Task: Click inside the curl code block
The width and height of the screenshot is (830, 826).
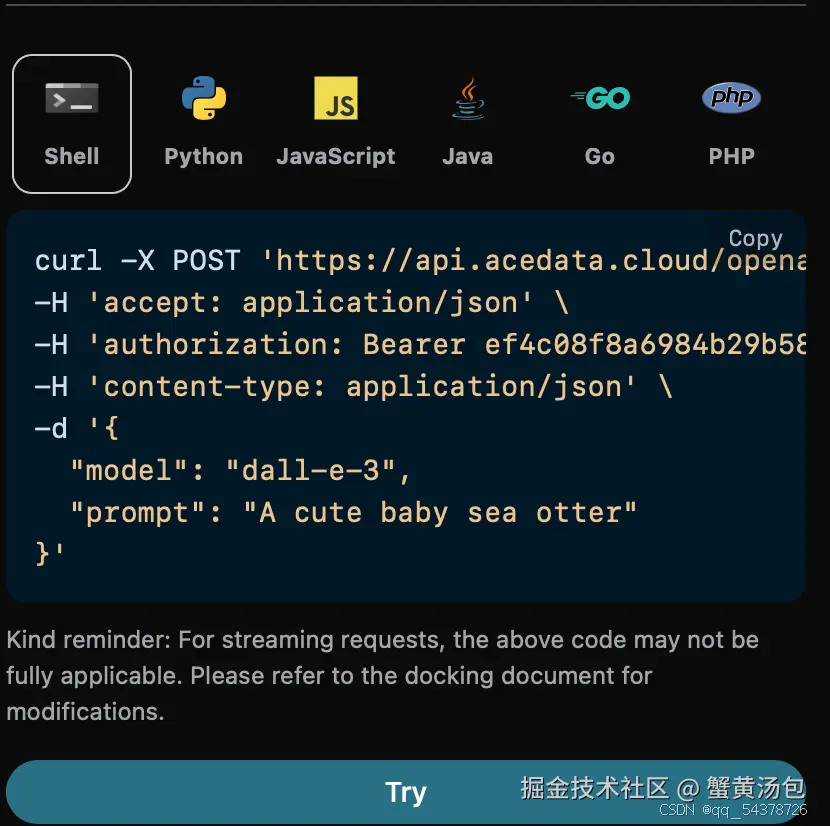Action: point(400,410)
